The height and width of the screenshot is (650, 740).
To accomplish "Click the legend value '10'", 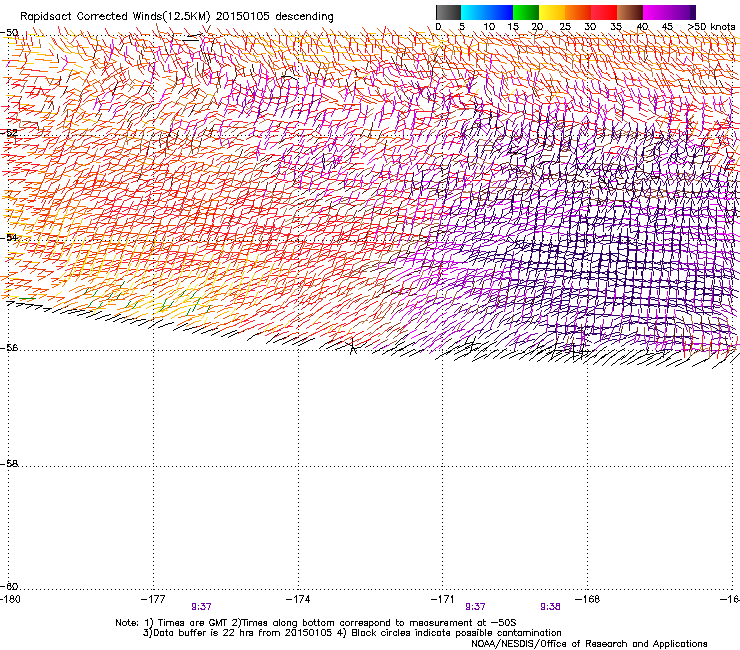I will point(489,27).
